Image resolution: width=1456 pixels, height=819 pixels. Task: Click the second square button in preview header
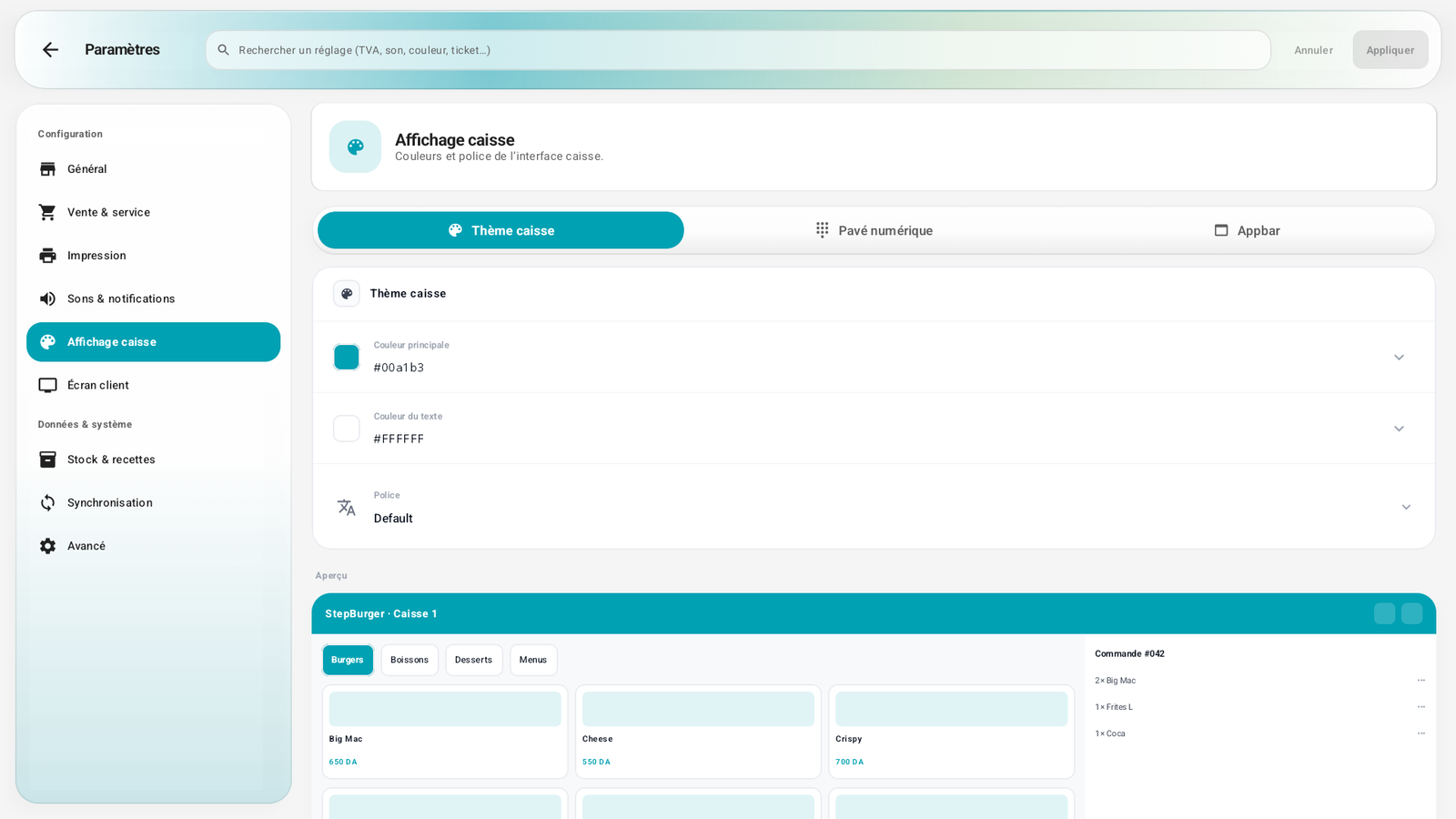click(1411, 613)
